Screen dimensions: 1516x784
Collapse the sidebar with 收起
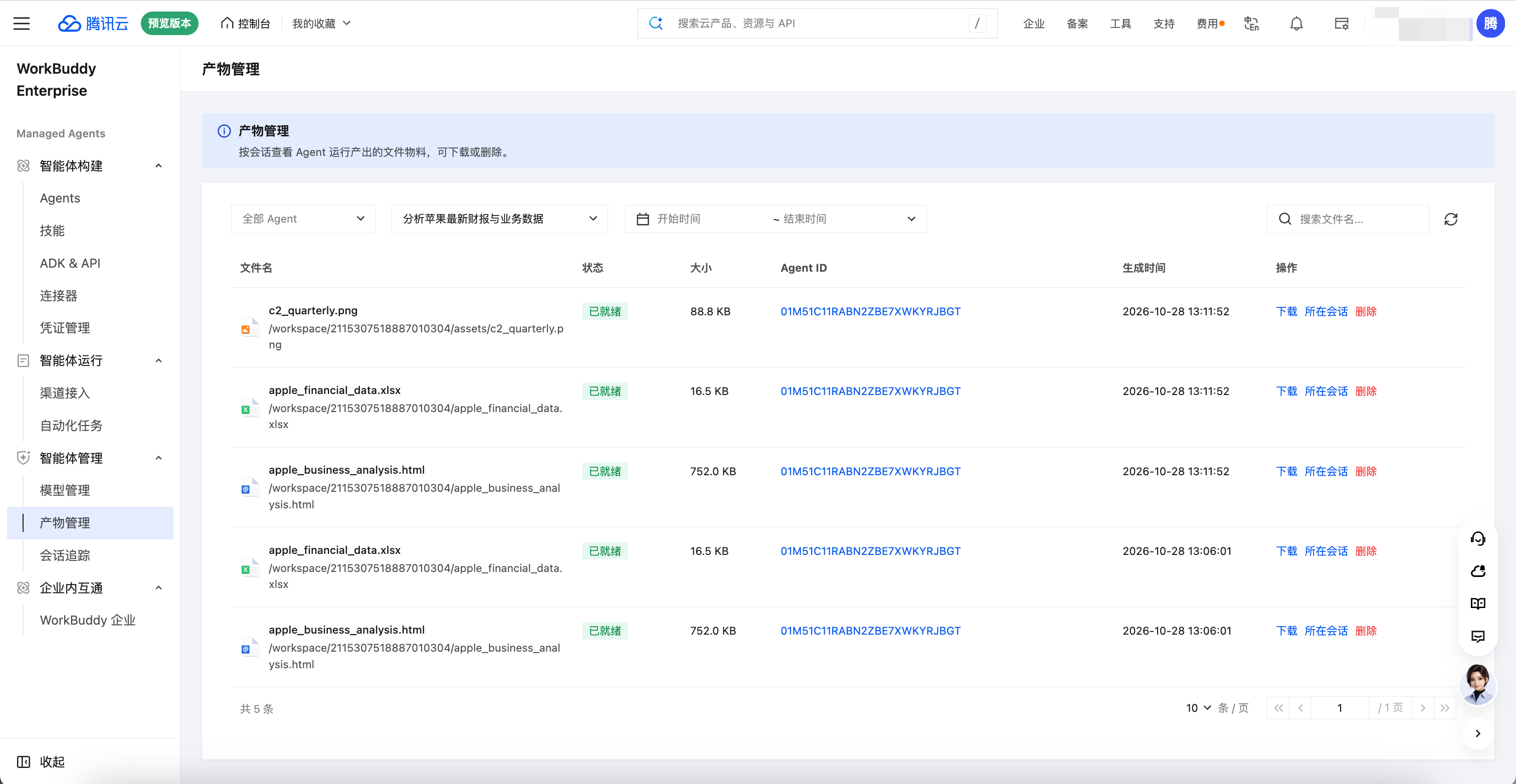click(41, 761)
